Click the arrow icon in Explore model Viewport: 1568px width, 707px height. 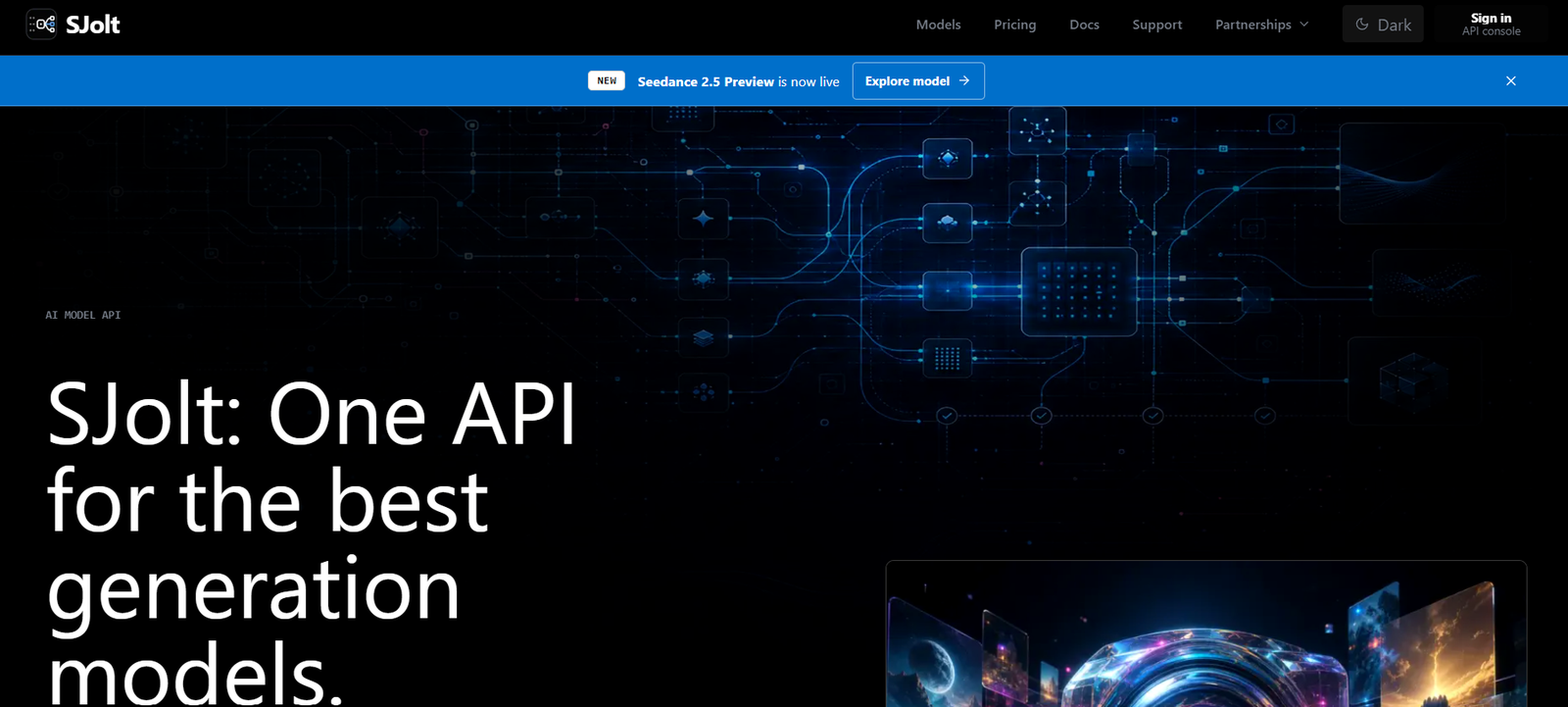964,80
